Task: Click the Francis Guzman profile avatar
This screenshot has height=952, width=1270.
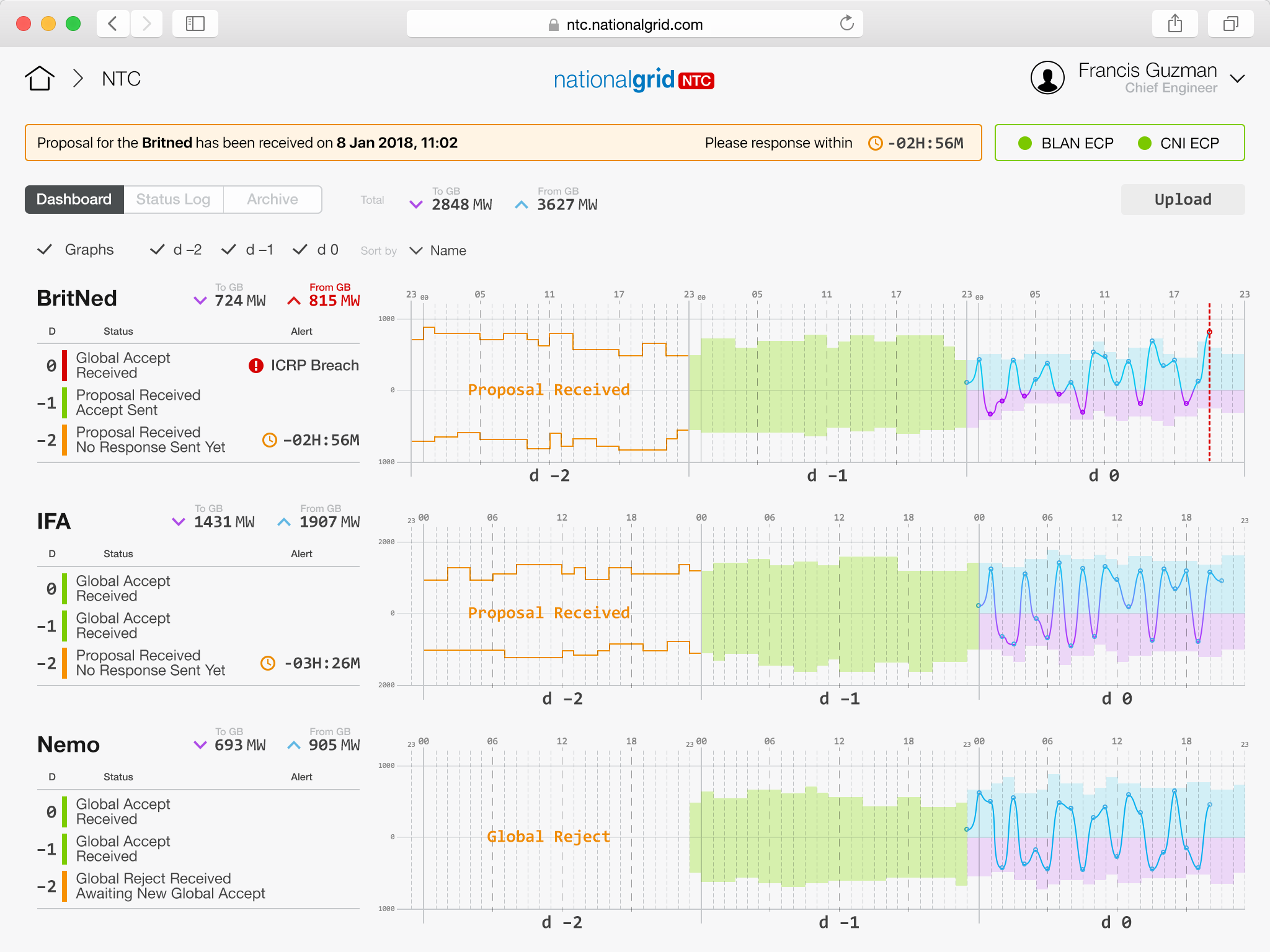Action: pos(1047,78)
